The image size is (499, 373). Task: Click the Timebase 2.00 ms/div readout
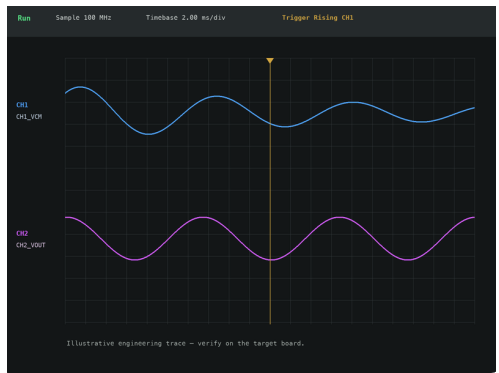186,18
